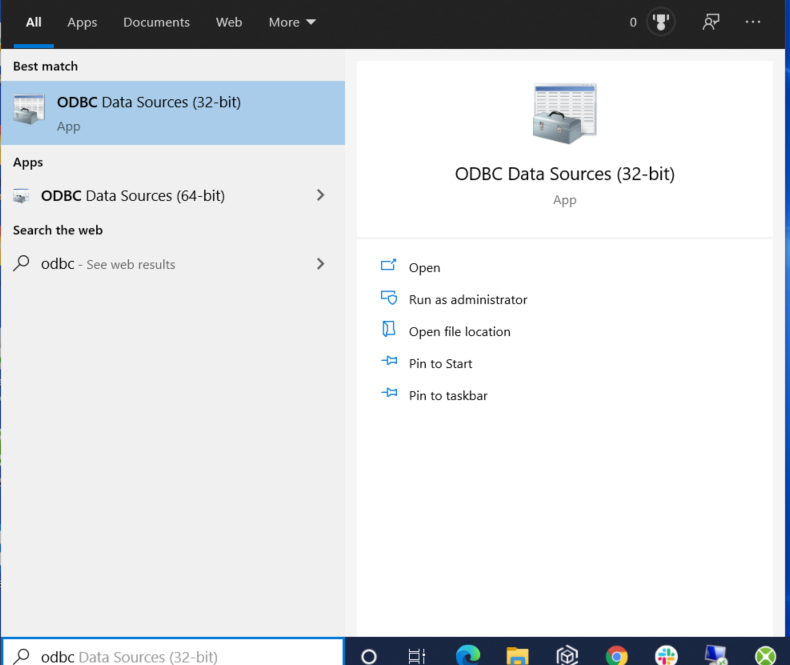This screenshot has width=790, height=665.
Task: Expand the odbc web results chevron
Action: (x=320, y=264)
